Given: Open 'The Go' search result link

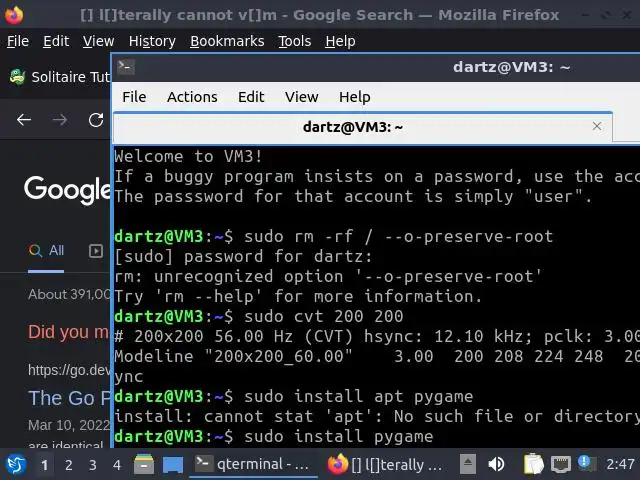Looking at the screenshot, I should pos(69,398).
